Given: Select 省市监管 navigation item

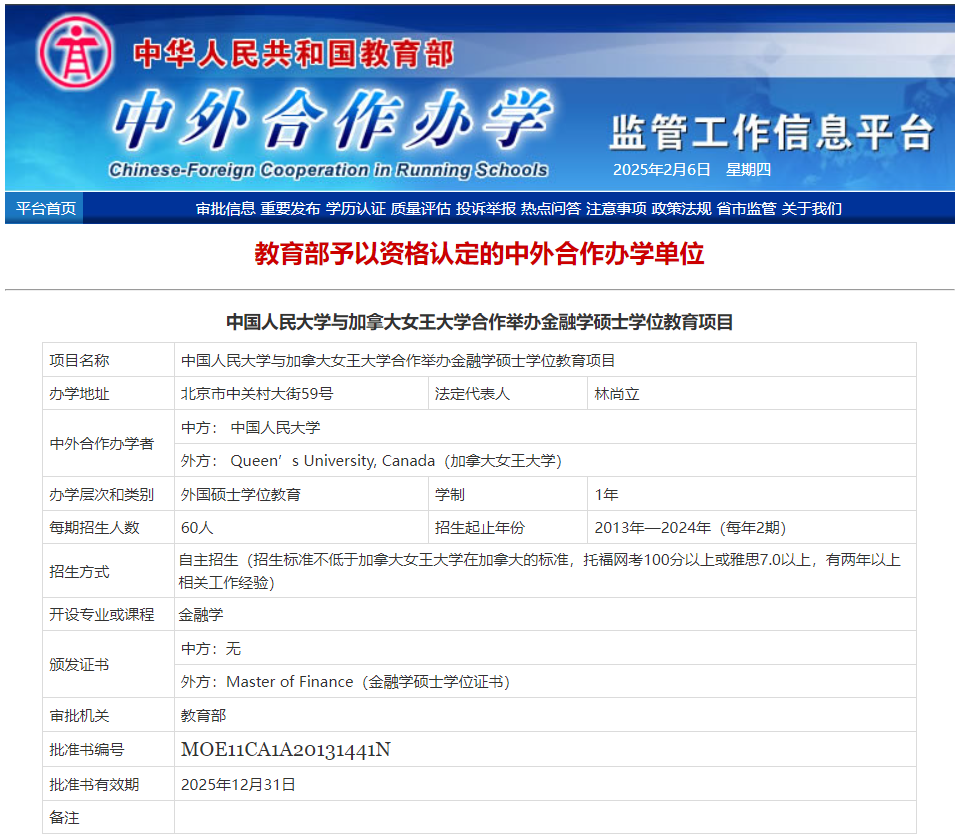Looking at the screenshot, I should tap(746, 209).
